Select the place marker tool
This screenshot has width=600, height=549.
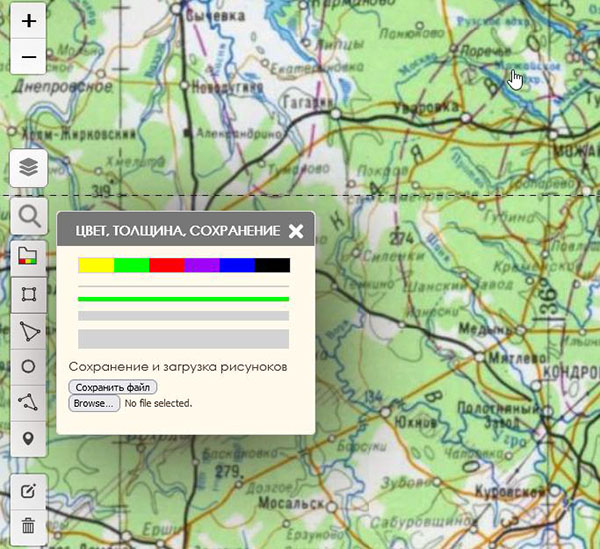pos(28,438)
